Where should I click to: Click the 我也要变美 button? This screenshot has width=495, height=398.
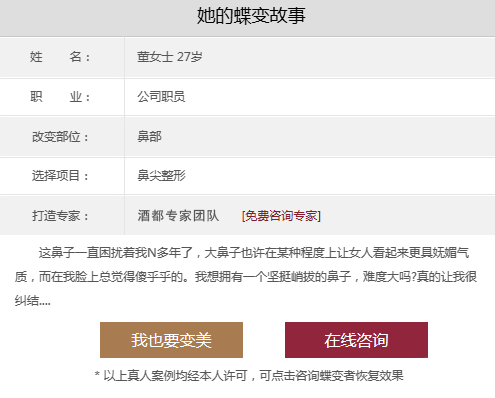[x=171, y=340]
